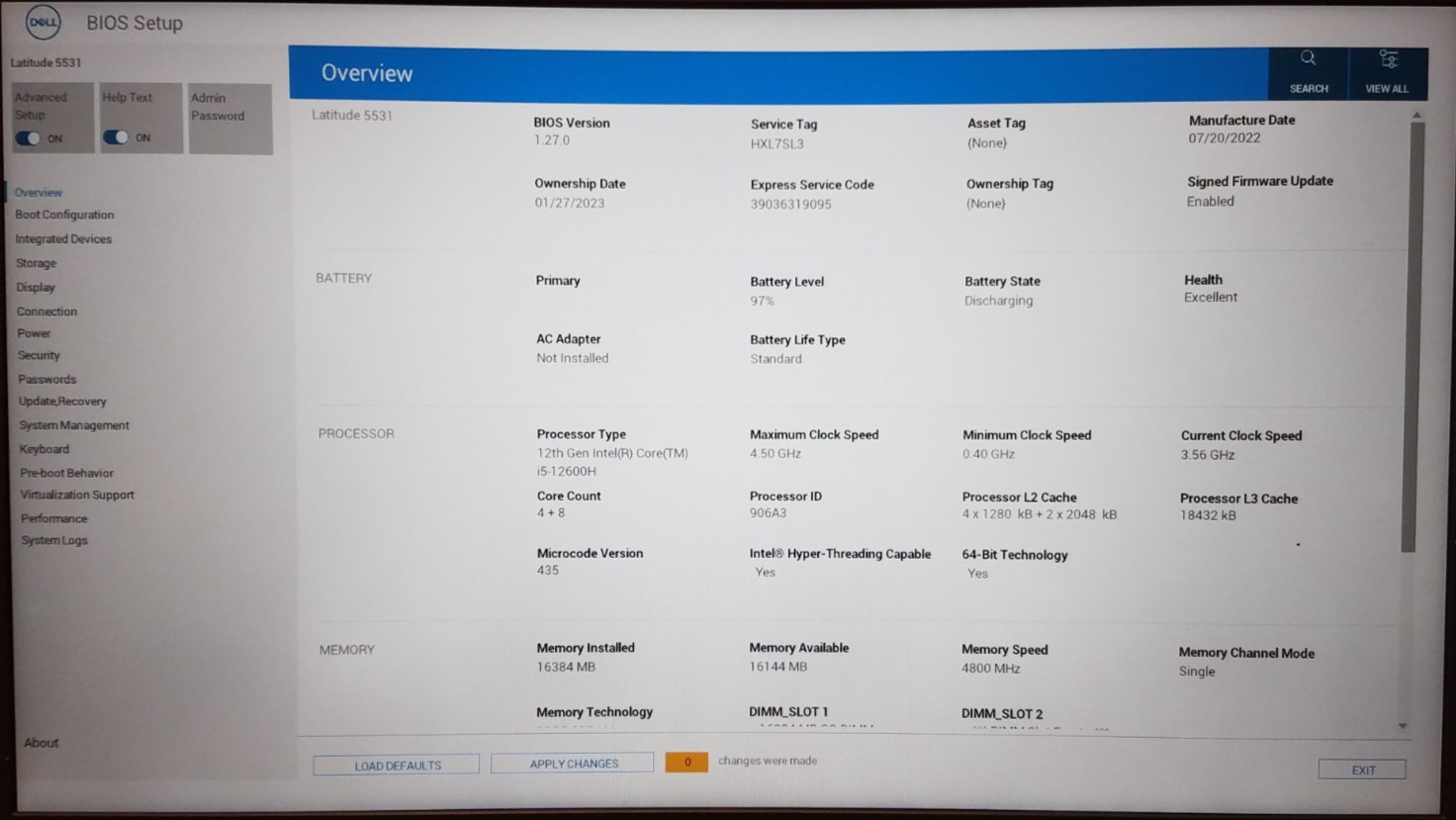The width and height of the screenshot is (1456, 820).
Task: Click AC Adapter Not Installed value
Action: [x=573, y=358]
